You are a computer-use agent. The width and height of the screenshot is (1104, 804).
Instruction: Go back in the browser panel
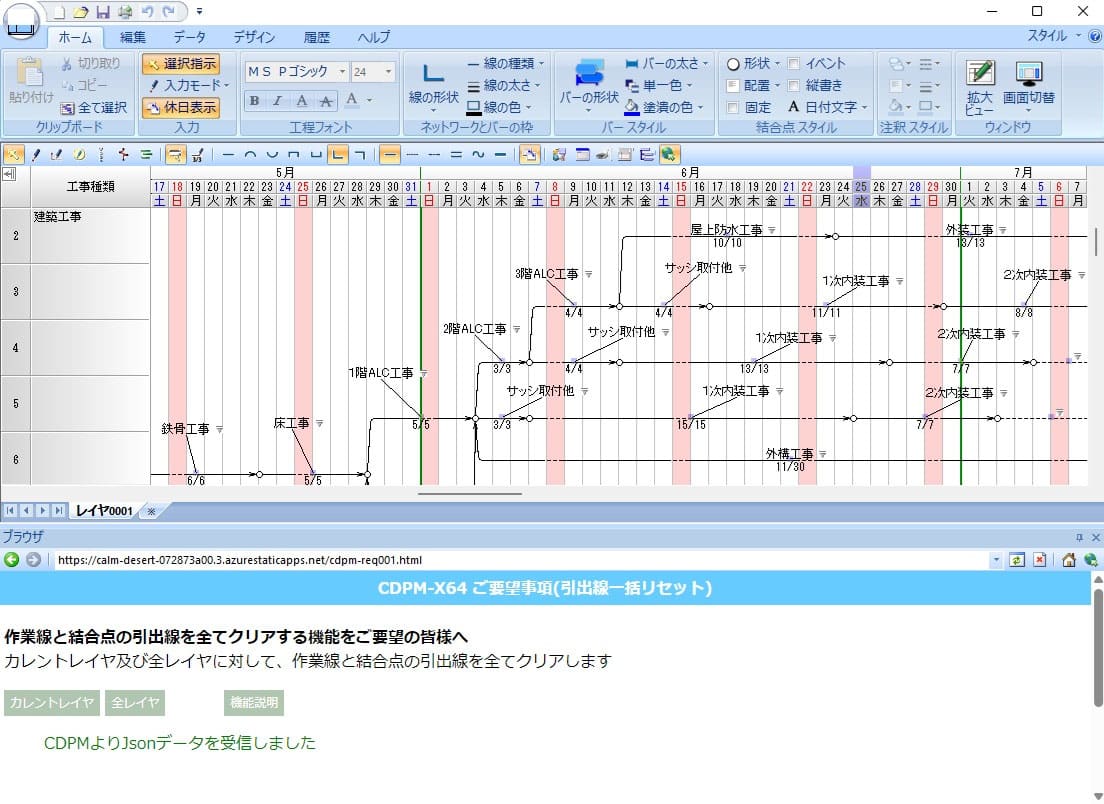[11, 560]
